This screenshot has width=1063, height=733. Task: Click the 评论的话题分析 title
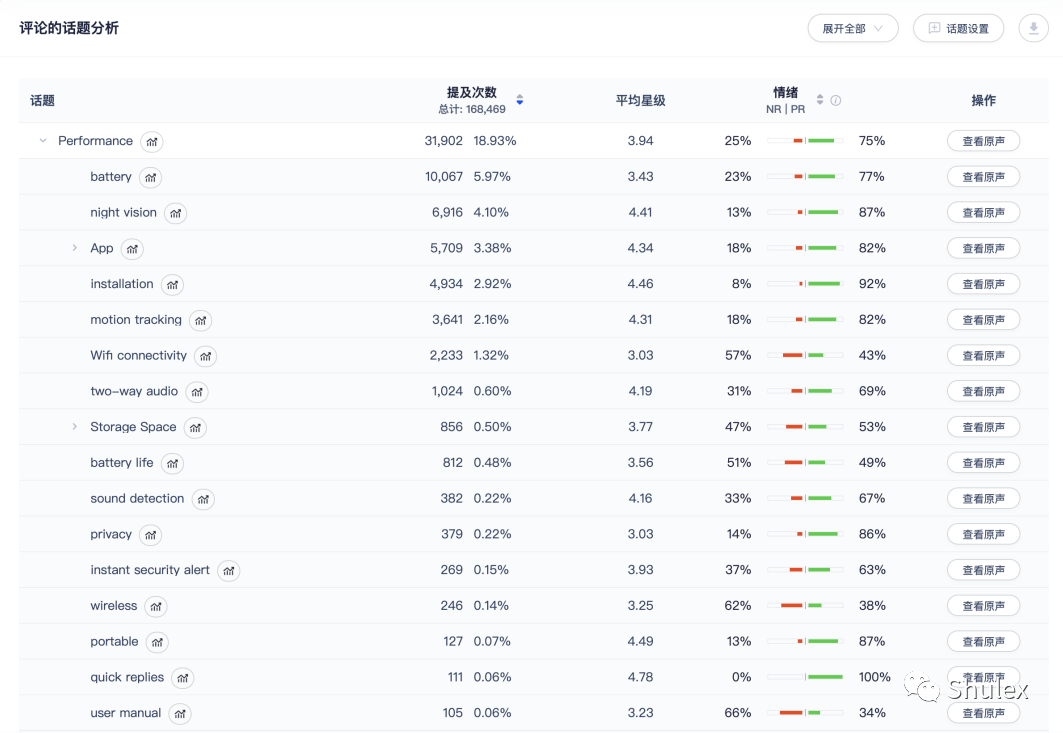[69, 28]
